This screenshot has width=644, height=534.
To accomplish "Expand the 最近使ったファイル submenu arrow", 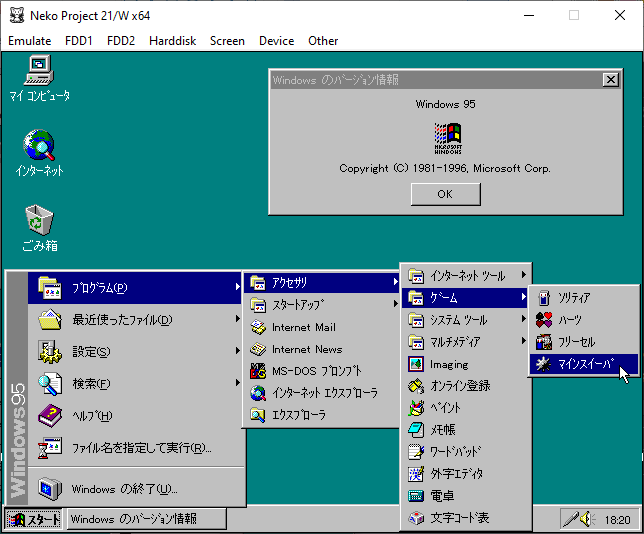I will point(237,319).
